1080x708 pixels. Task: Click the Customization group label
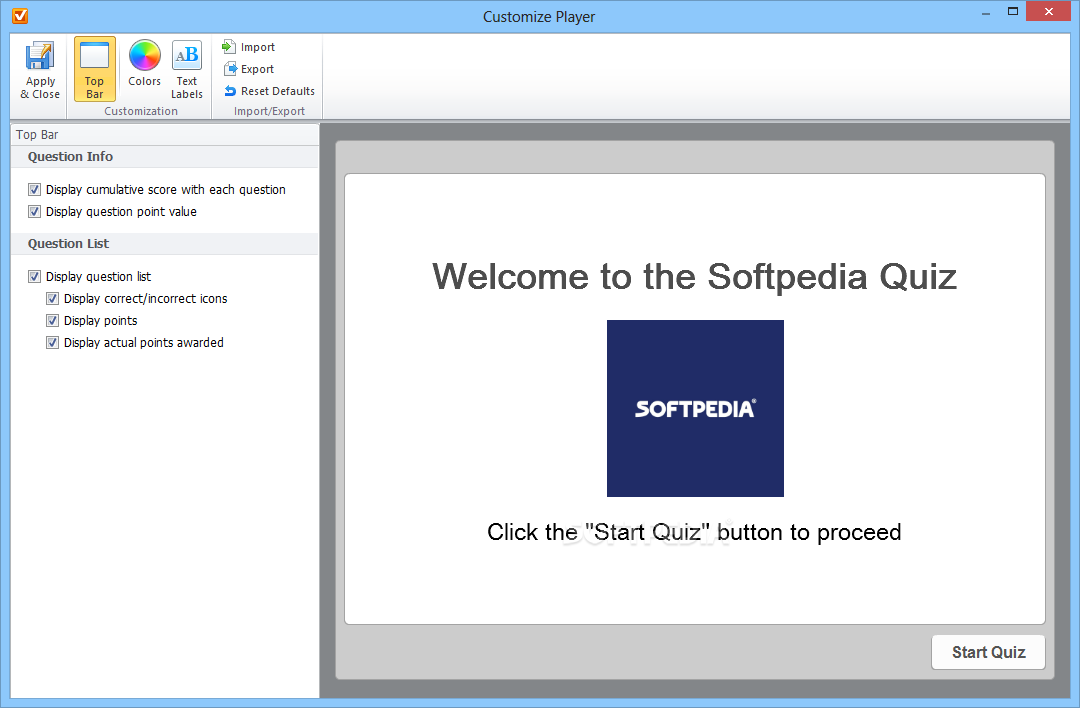coord(141,111)
